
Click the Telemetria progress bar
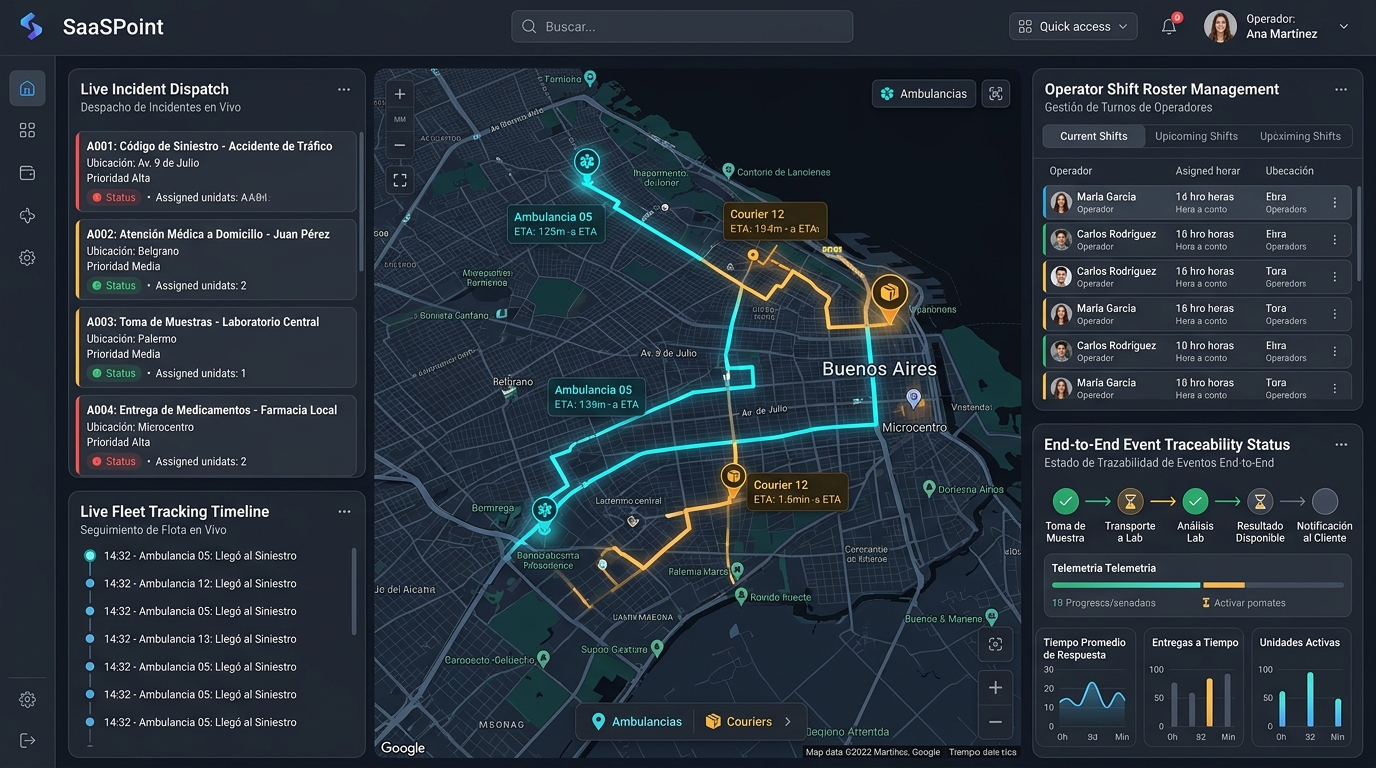pos(1197,585)
